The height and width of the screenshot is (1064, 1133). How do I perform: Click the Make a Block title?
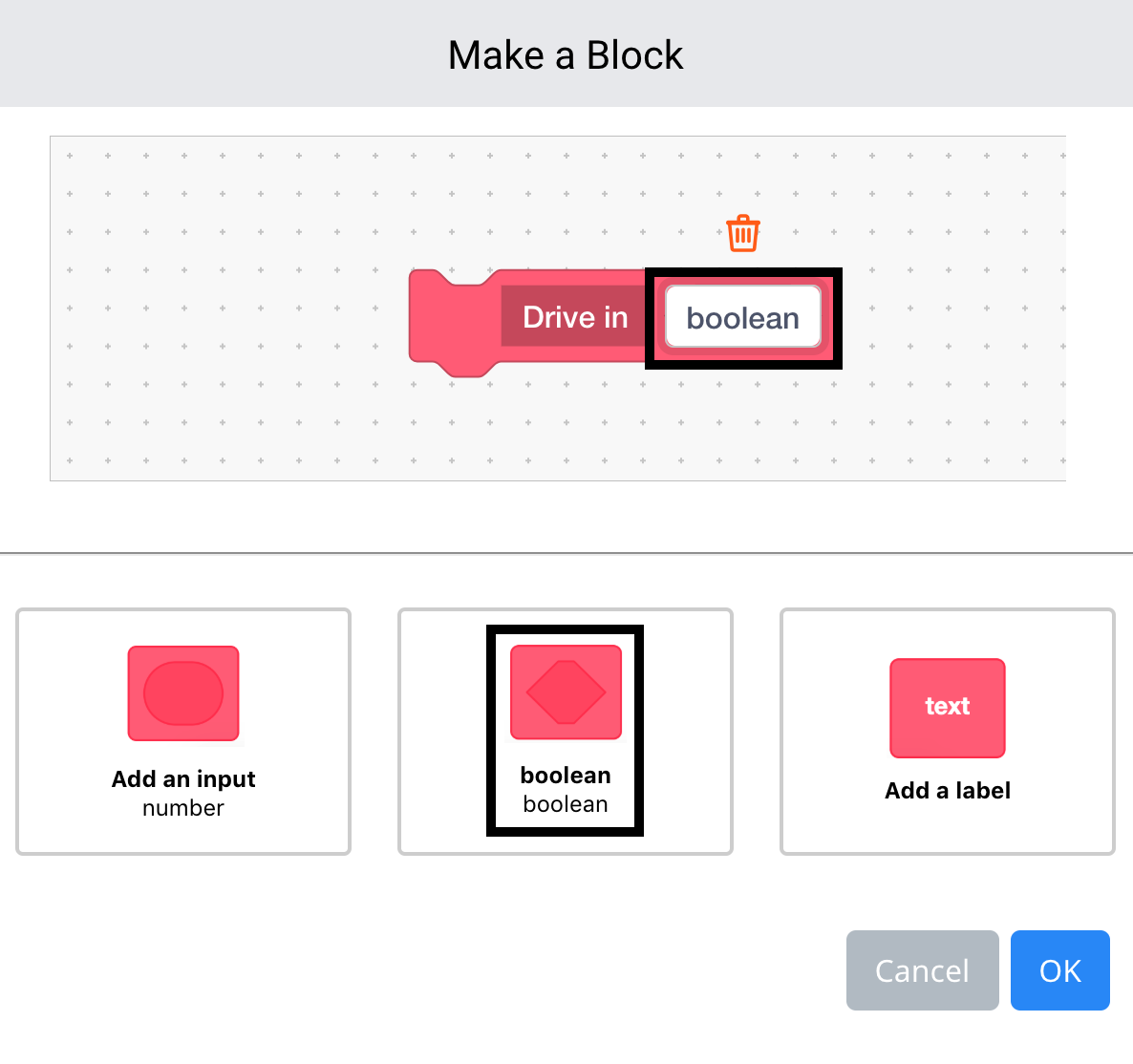pyautogui.click(x=566, y=54)
